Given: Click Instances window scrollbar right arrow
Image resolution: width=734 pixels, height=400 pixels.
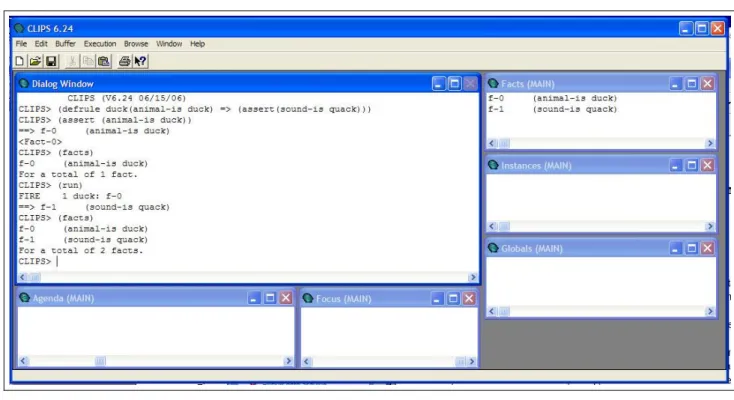Looking at the screenshot, I should coord(710,226).
